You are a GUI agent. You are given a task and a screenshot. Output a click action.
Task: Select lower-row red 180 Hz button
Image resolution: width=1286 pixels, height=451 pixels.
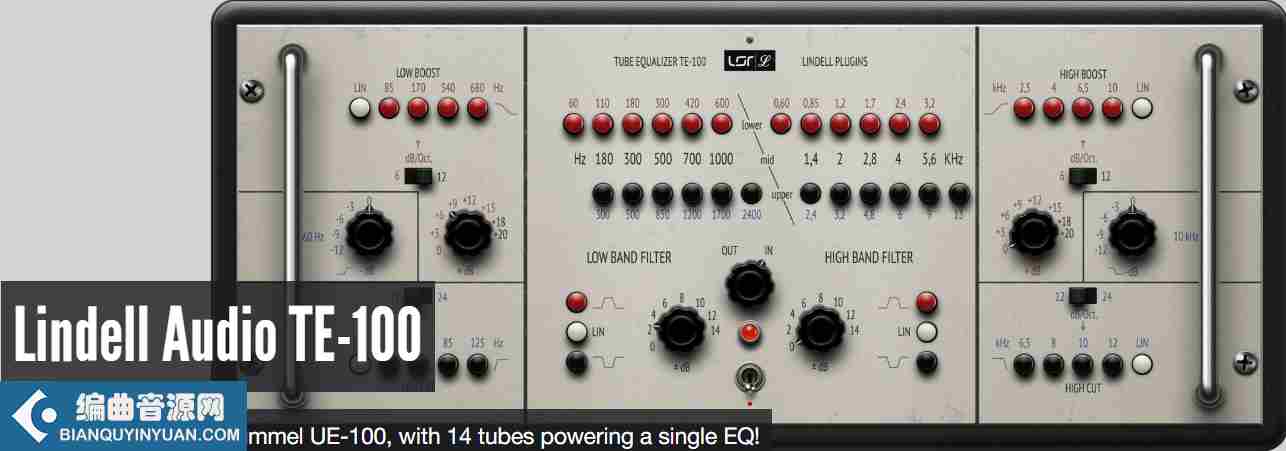click(633, 124)
